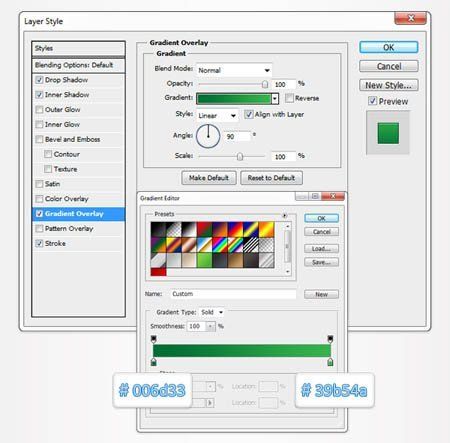Select the Gradient Overlay style label

click(x=74, y=214)
